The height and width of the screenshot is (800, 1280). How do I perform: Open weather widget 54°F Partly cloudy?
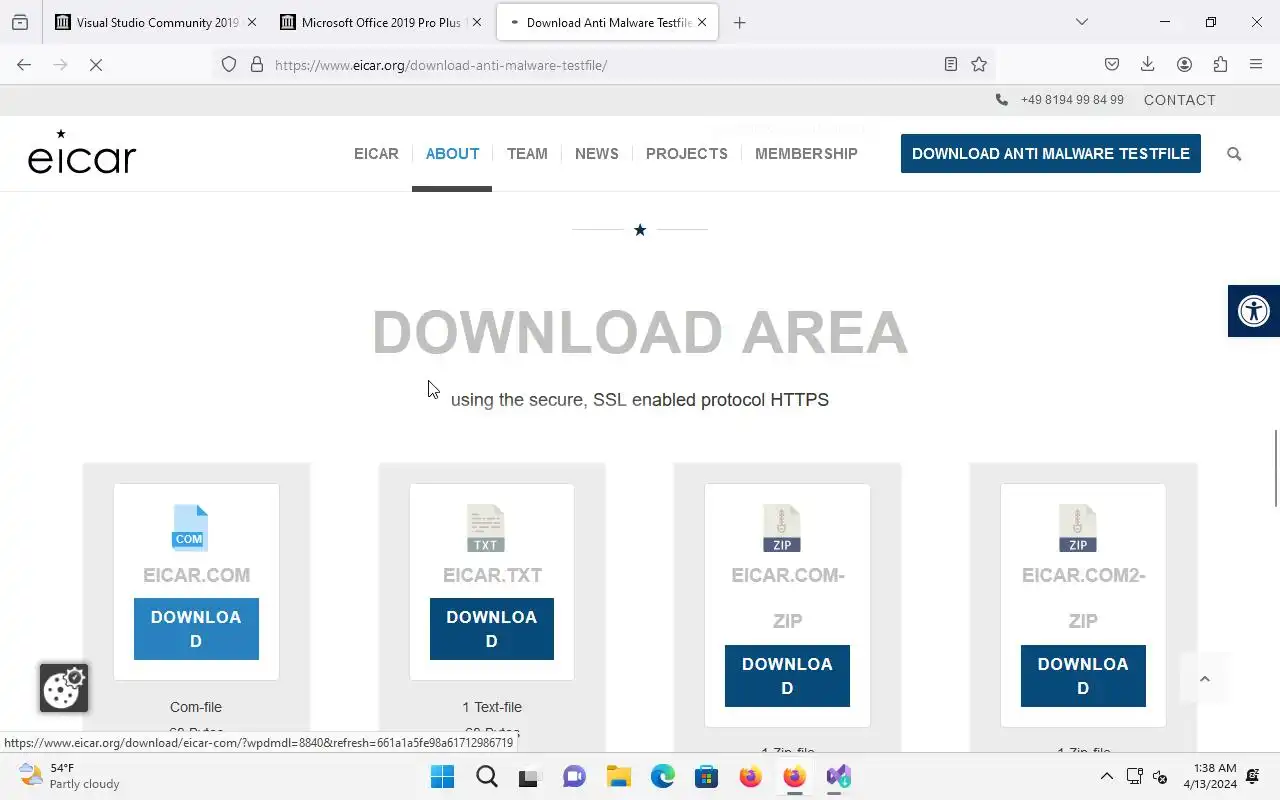[x=70, y=776]
